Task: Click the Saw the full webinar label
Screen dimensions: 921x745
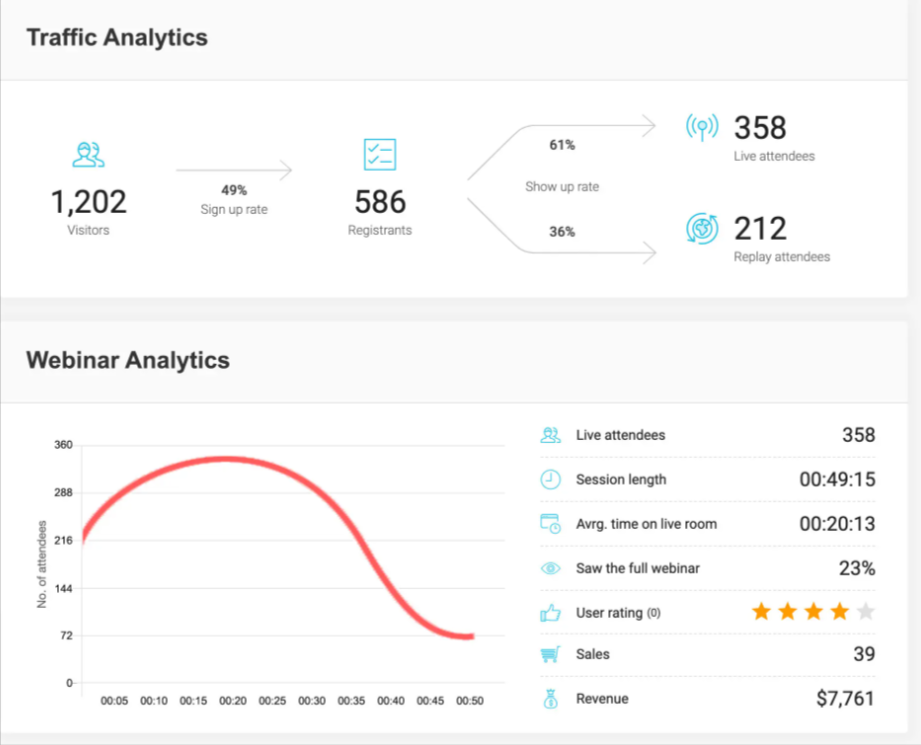Action: coord(638,569)
